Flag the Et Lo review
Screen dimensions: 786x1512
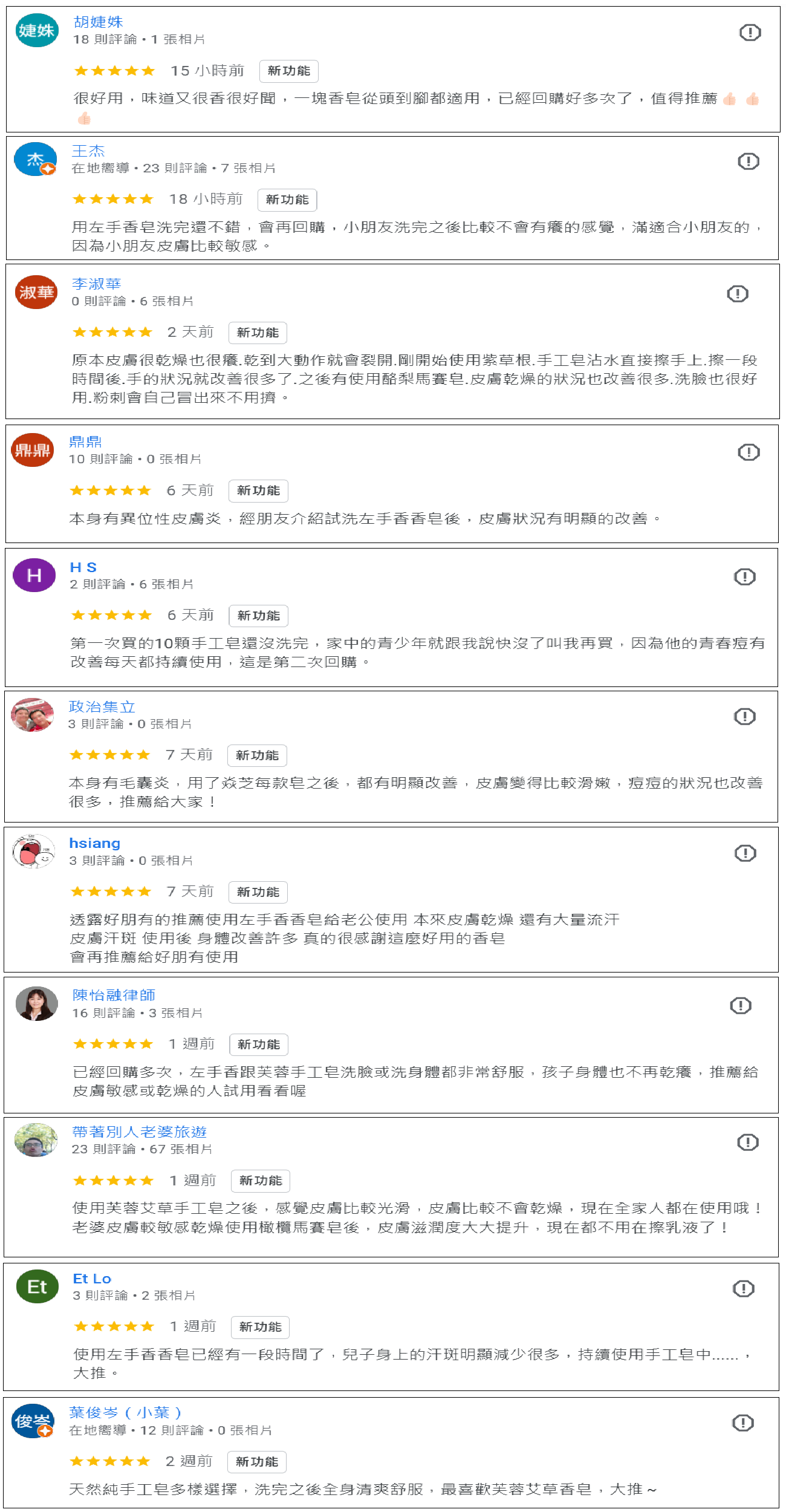click(743, 1288)
